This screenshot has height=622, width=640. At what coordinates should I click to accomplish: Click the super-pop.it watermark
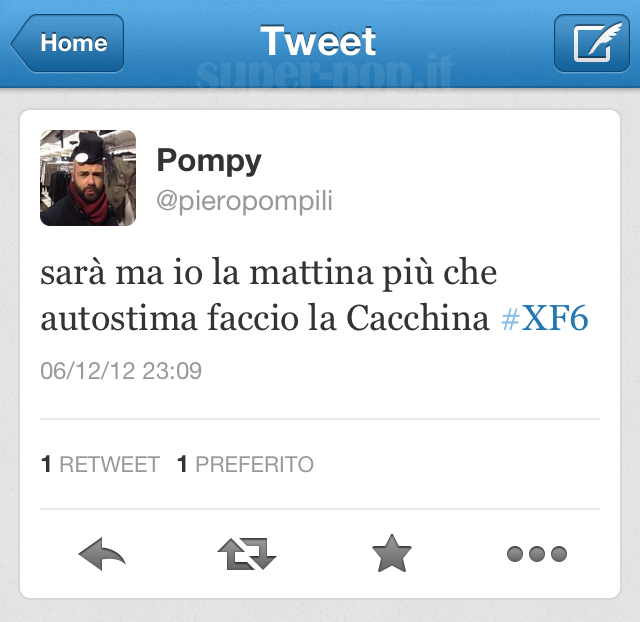[x=324, y=71]
